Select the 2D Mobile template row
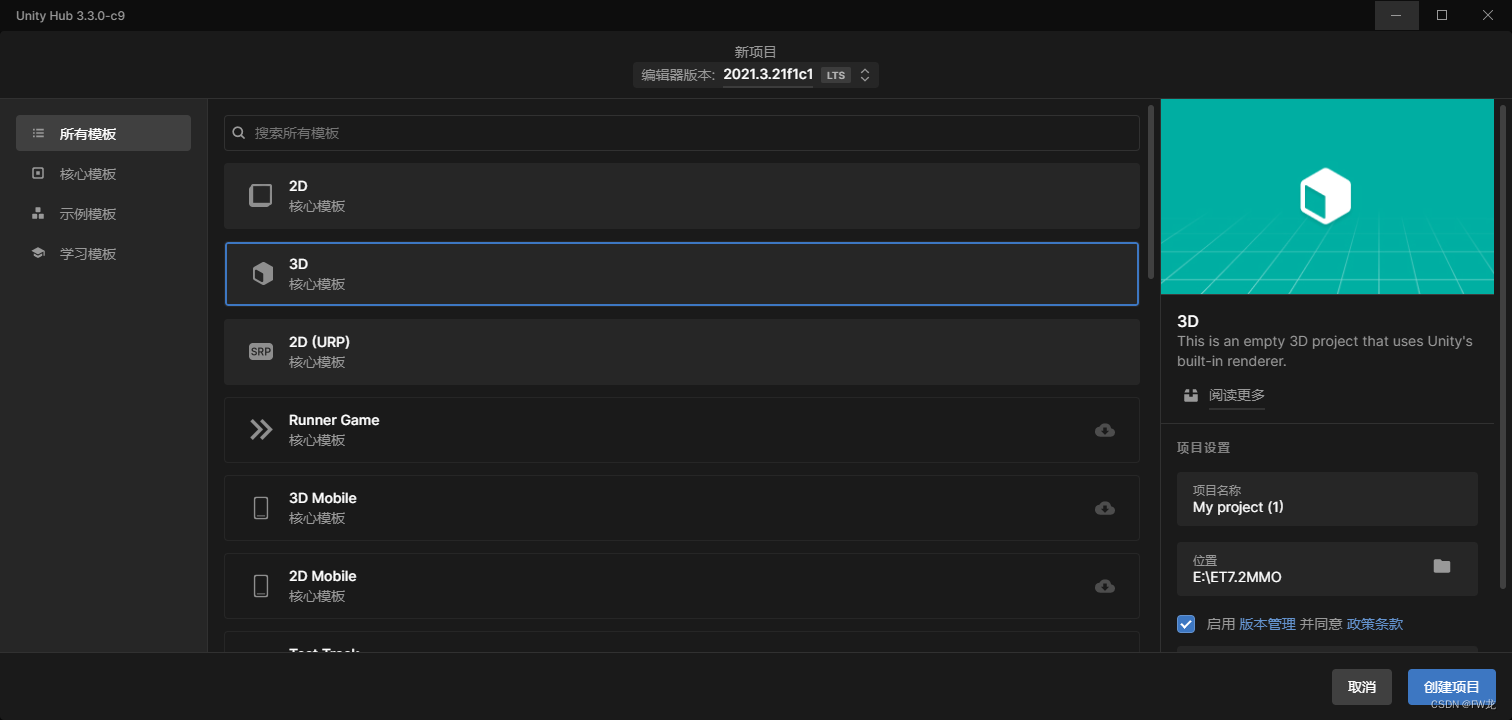The width and height of the screenshot is (1512, 720). pyautogui.click(x=682, y=586)
